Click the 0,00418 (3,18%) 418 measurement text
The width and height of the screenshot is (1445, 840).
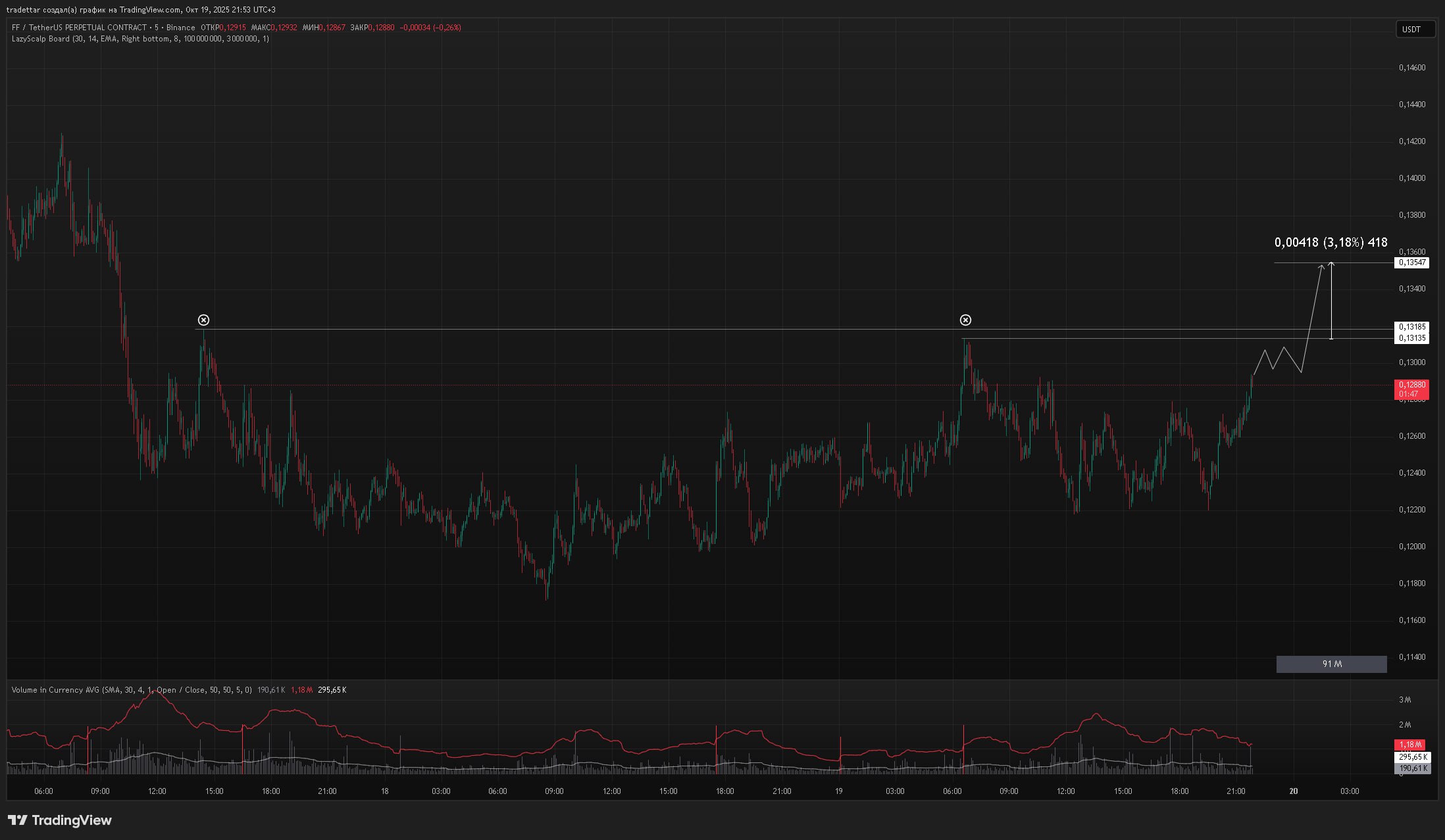[1331, 243]
